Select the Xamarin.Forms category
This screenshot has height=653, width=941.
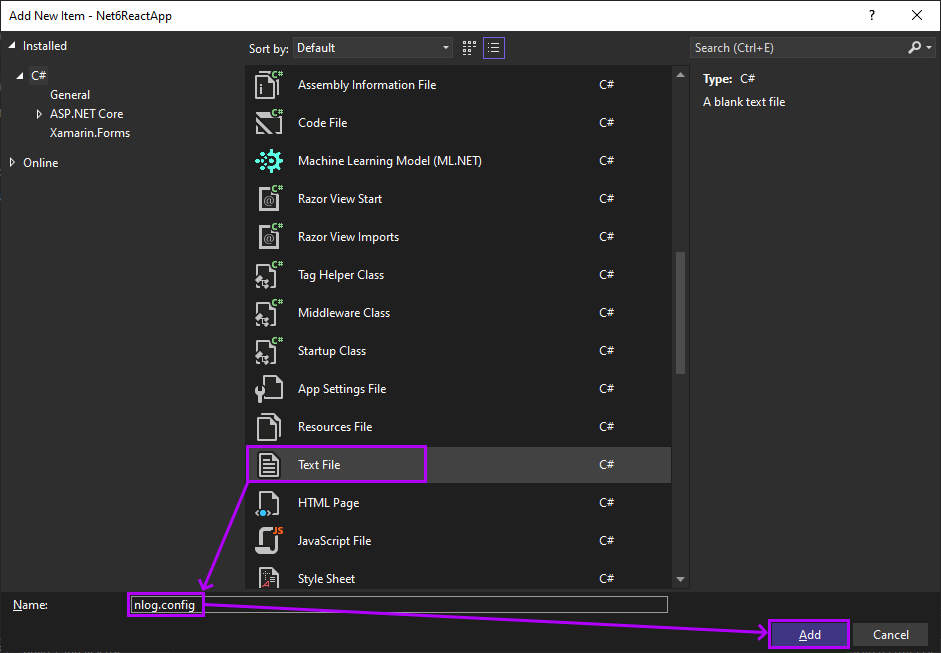(x=90, y=133)
